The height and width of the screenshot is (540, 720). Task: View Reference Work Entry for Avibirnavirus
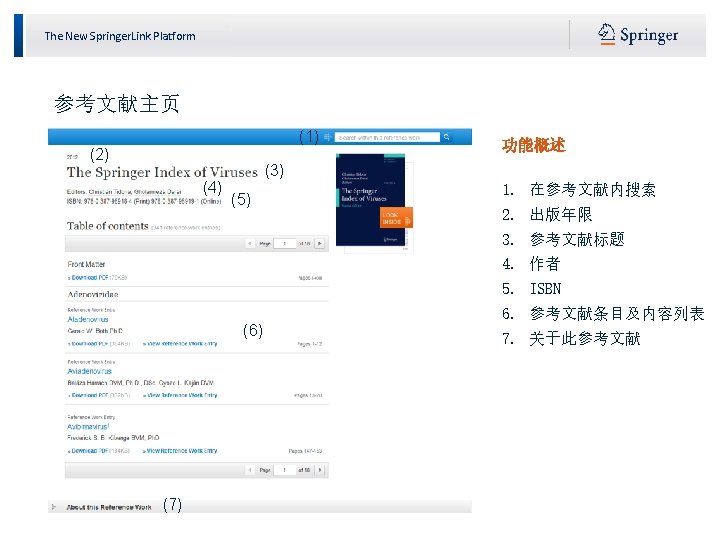tap(180, 451)
